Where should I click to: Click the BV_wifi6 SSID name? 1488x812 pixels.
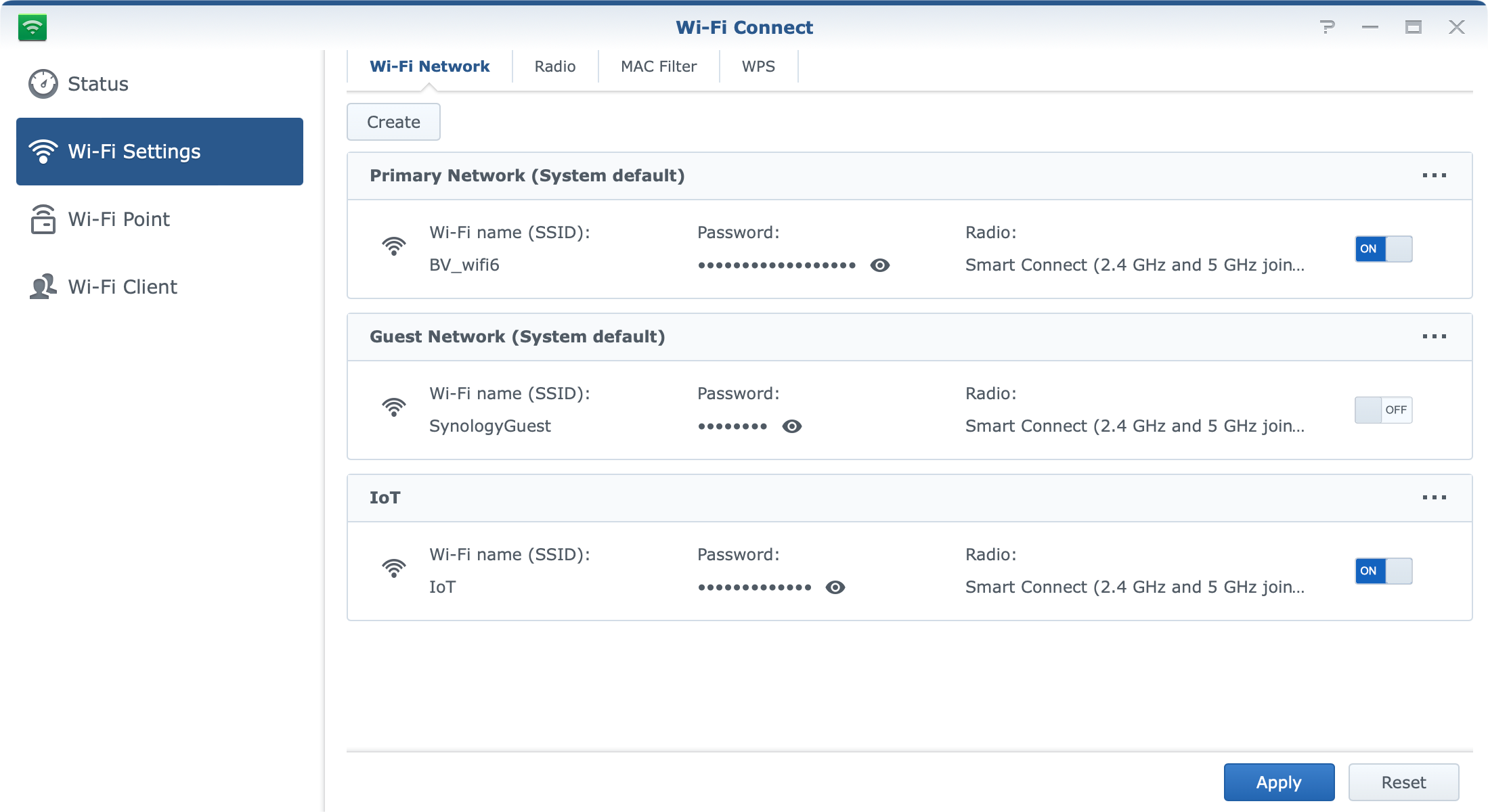tap(464, 265)
